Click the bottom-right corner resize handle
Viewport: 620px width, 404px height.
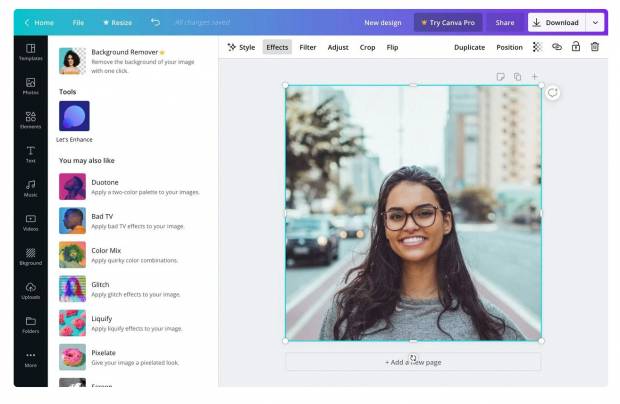point(541,341)
